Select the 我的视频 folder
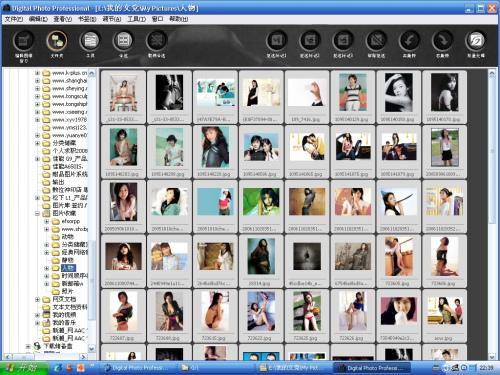This screenshot has height=375, width=500. click(64, 315)
